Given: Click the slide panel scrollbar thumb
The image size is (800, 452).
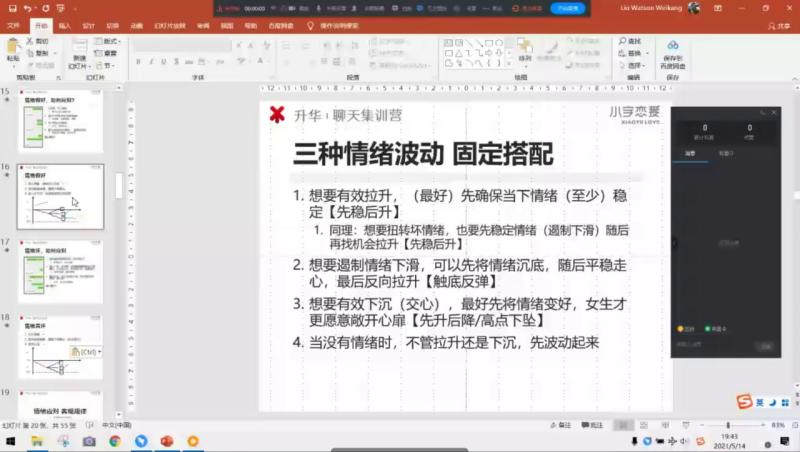Looking at the screenshot, I should [x=119, y=186].
